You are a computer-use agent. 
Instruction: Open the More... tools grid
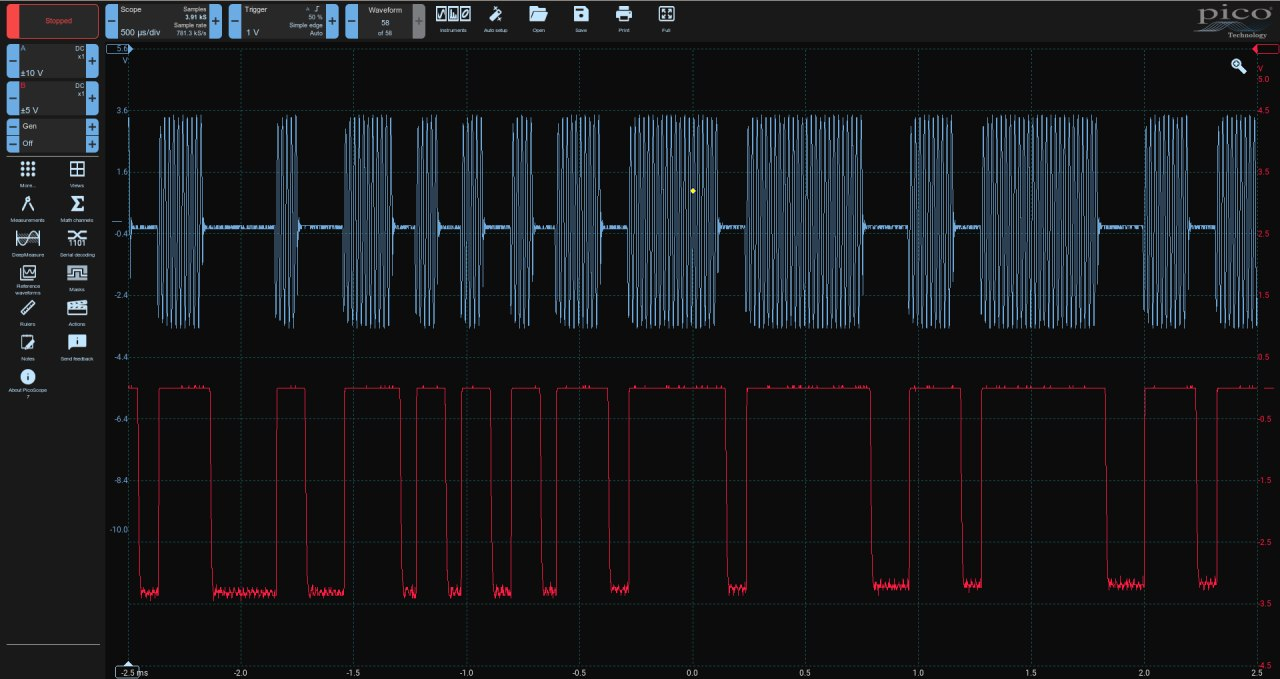click(x=28, y=174)
